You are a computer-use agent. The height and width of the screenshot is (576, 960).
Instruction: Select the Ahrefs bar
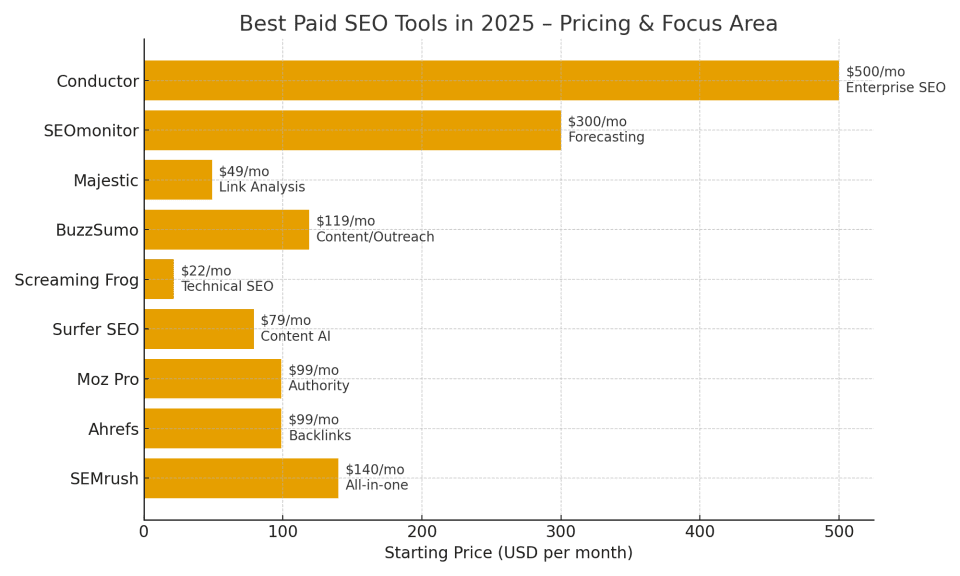point(212,428)
